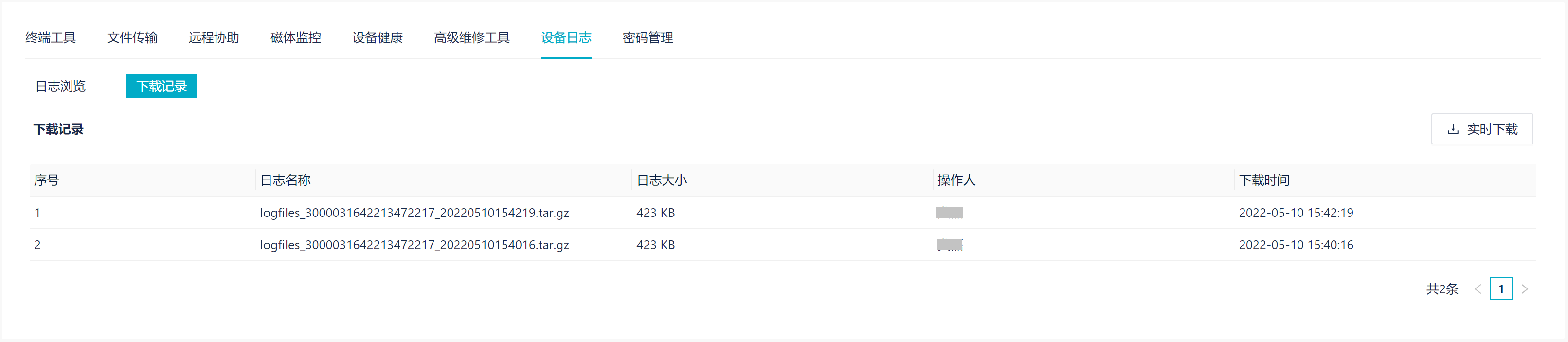Switch to the 终端工具 tab
This screenshot has width=1568, height=342.
pyautogui.click(x=51, y=38)
